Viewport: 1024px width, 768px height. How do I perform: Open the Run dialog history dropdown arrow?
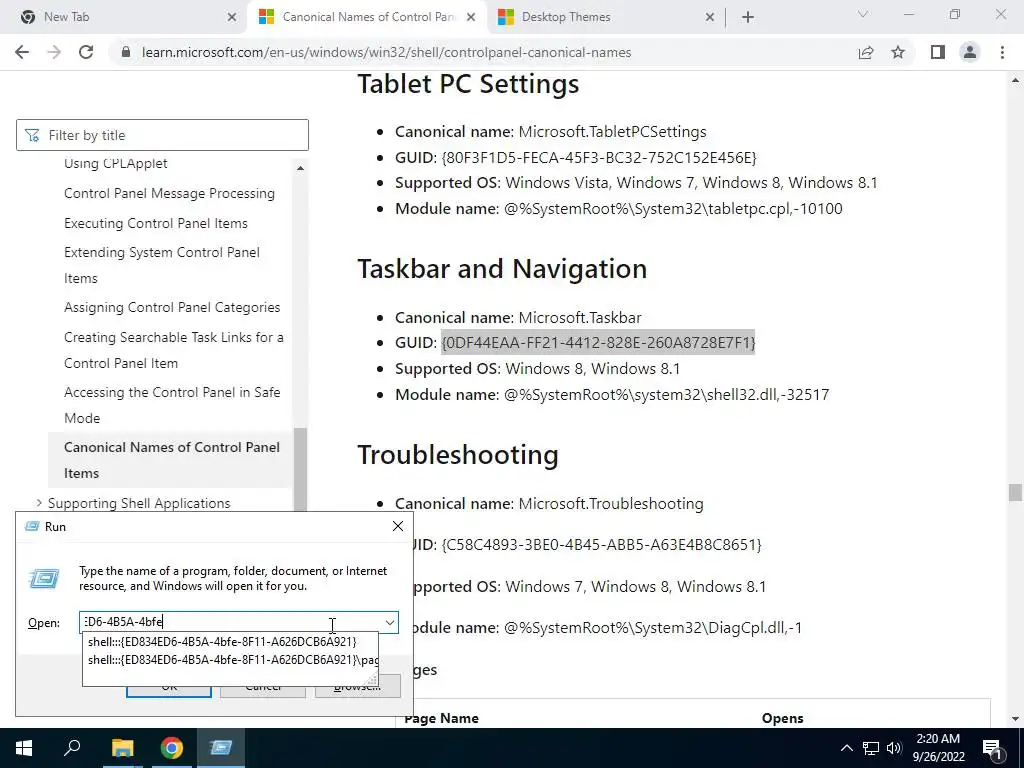390,622
